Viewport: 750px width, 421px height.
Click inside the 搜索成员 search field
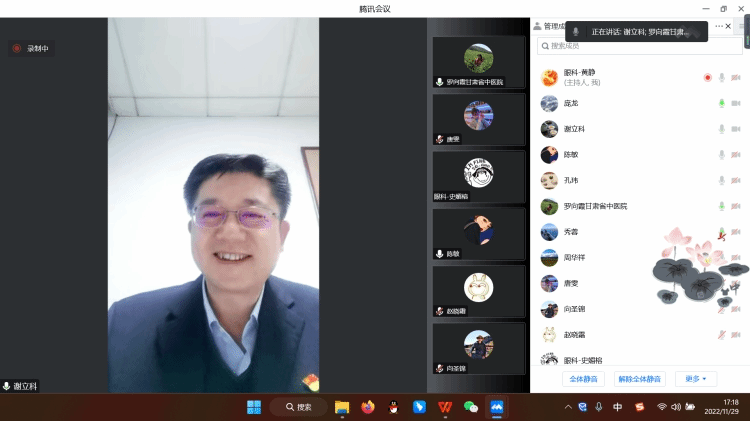pos(640,46)
